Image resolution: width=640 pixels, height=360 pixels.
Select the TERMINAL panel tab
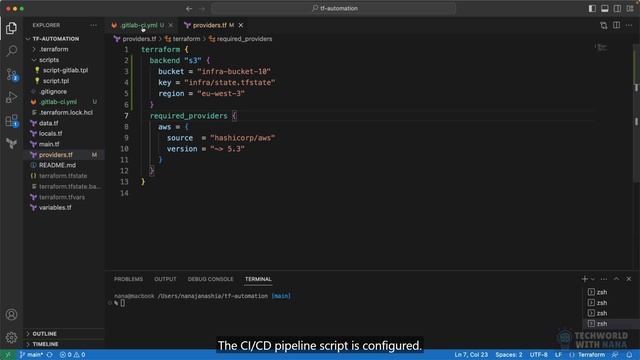coord(258,279)
